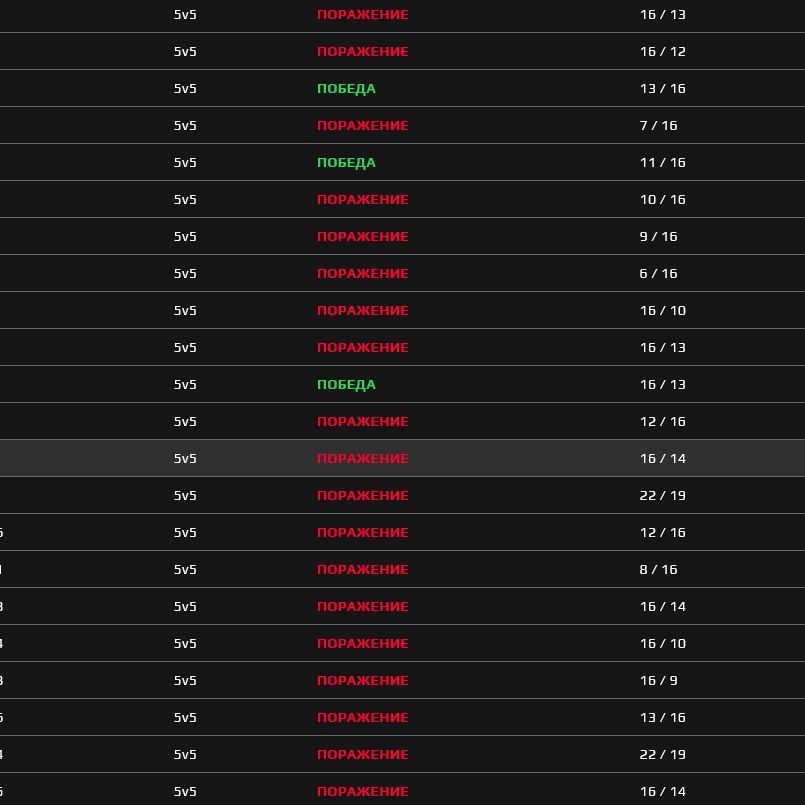Viewport: 805px width, 805px height.
Task: Click 5v5 in the 11 / 16 victory row
Action: tap(185, 162)
